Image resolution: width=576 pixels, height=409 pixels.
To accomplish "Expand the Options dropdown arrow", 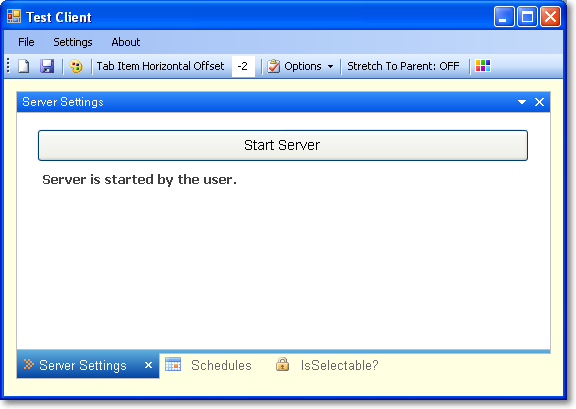I will click(330, 67).
